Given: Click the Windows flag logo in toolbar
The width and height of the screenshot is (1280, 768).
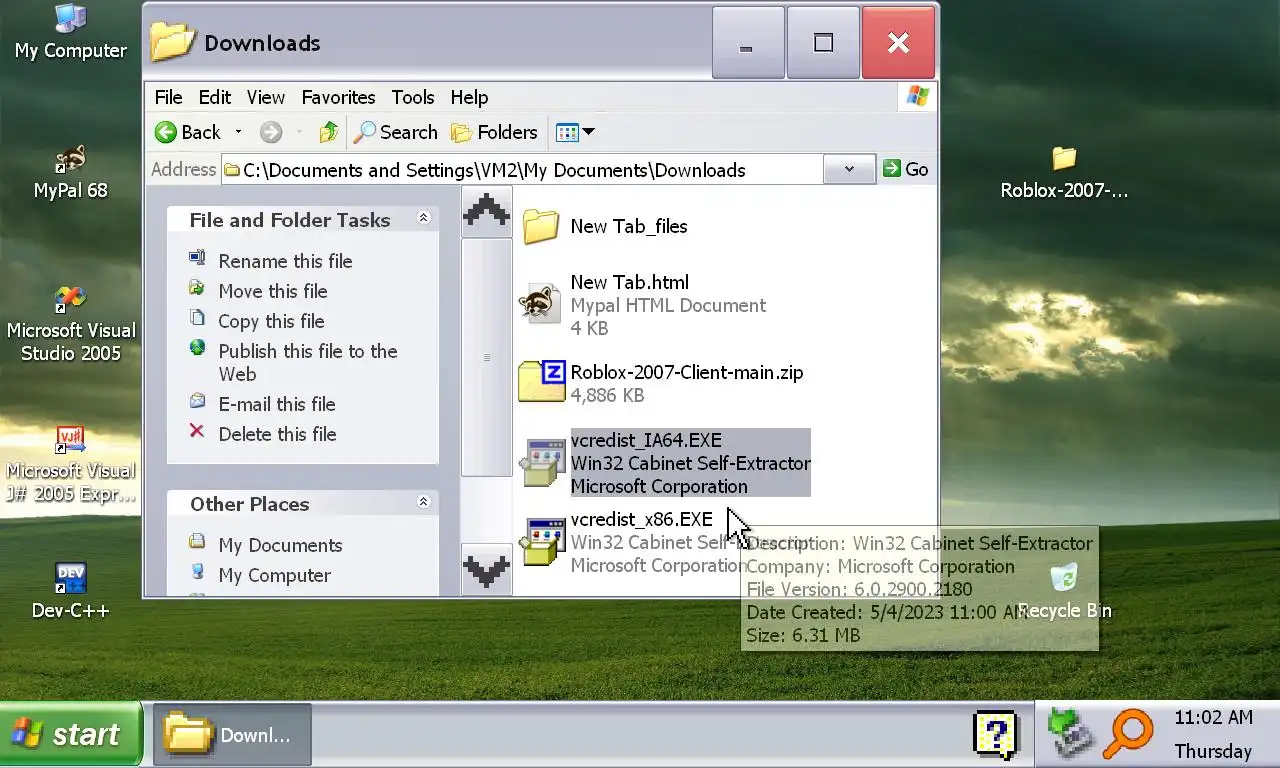Looking at the screenshot, I should [916, 97].
